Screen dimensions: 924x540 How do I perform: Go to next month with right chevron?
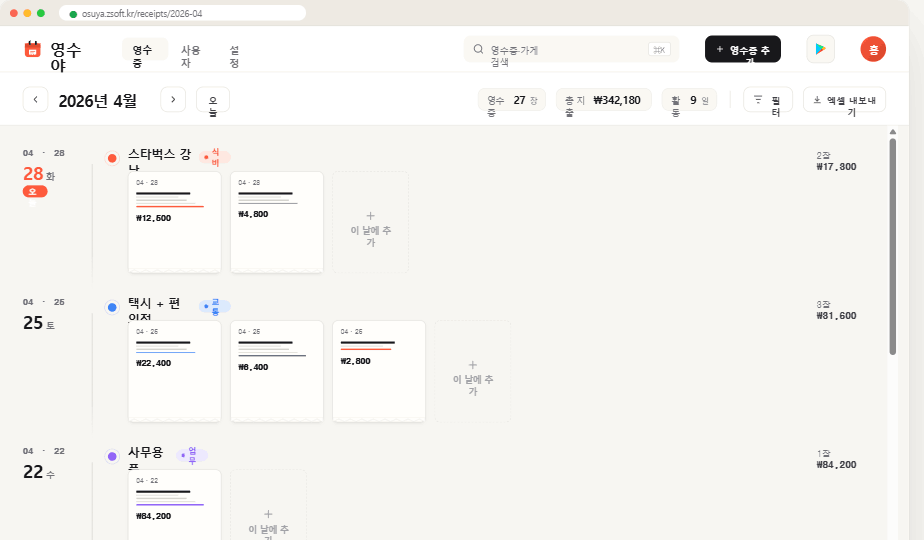pyautogui.click(x=173, y=99)
